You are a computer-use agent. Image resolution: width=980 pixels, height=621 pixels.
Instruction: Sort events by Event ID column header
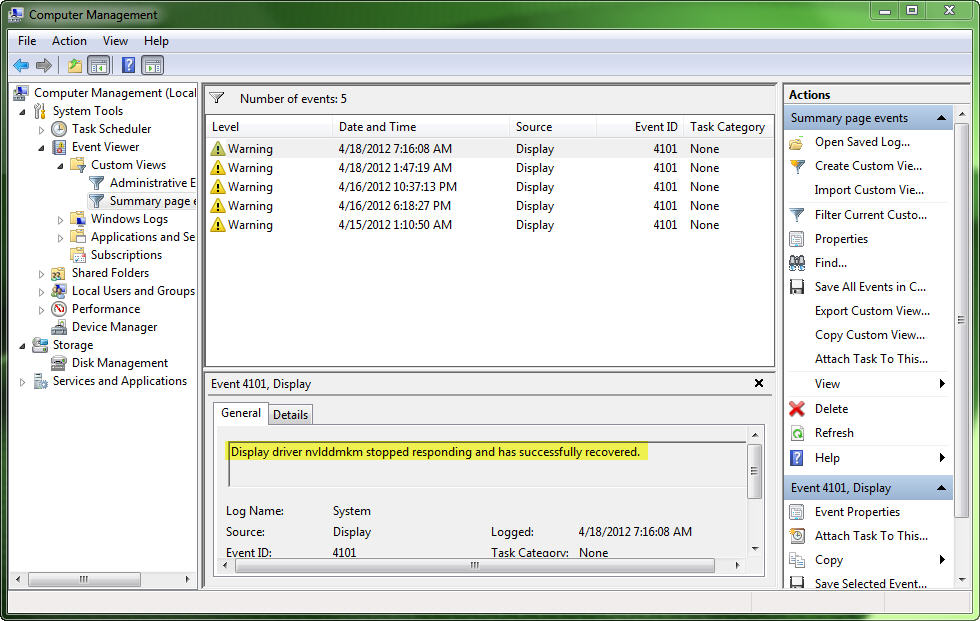(x=640, y=127)
